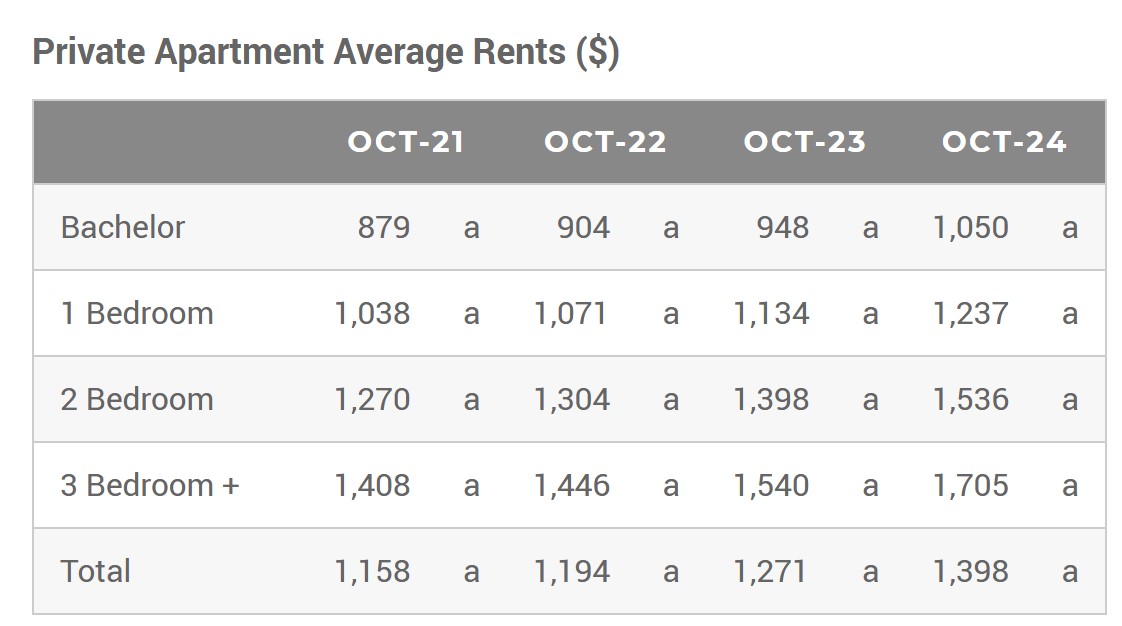1122x626 pixels.
Task: Select the 2 Bedroom row label
Action: click(137, 399)
